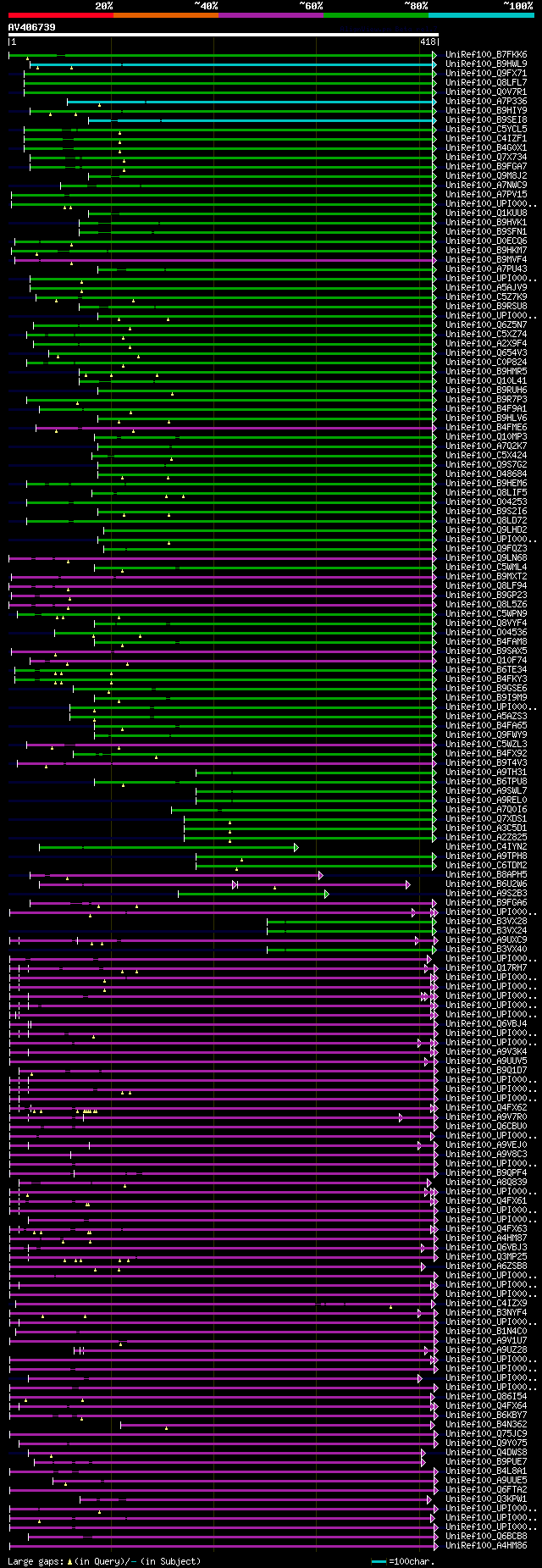Select label UniRef100_A8Q839
The image size is (542, 1568).
(486, 1182)
